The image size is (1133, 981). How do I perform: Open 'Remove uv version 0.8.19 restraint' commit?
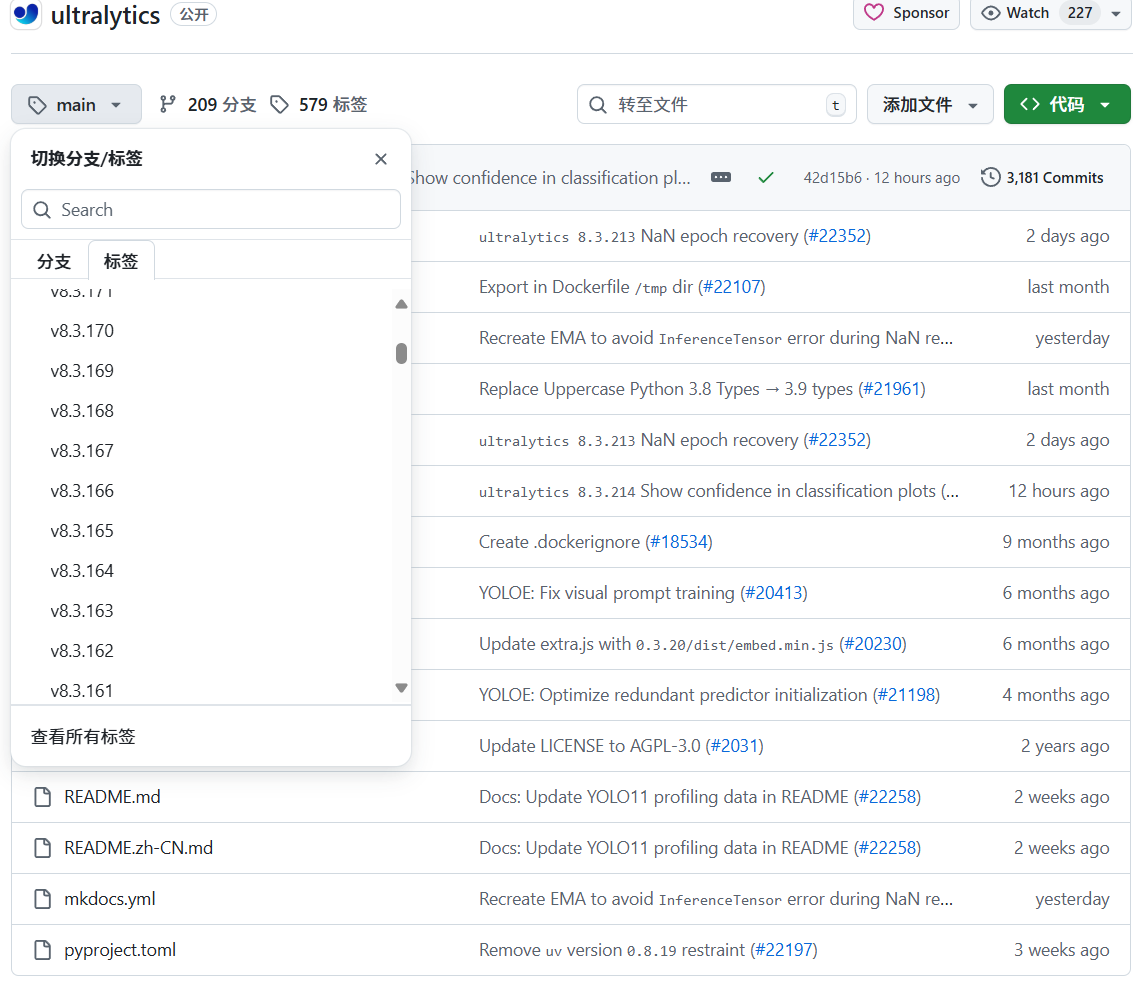(x=611, y=950)
